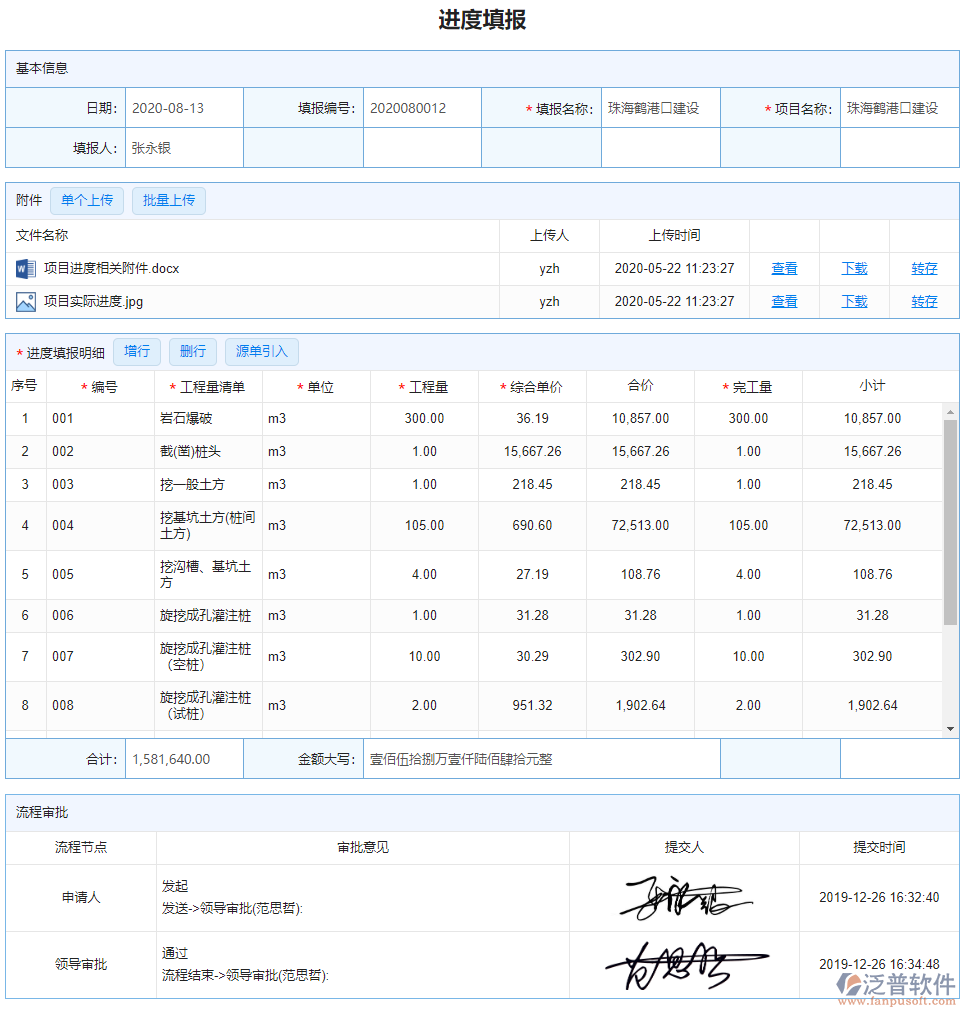Click the 日期 date field showing 2020-08-13
The height and width of the screenshot is (1017, 966).
point(183,108)
